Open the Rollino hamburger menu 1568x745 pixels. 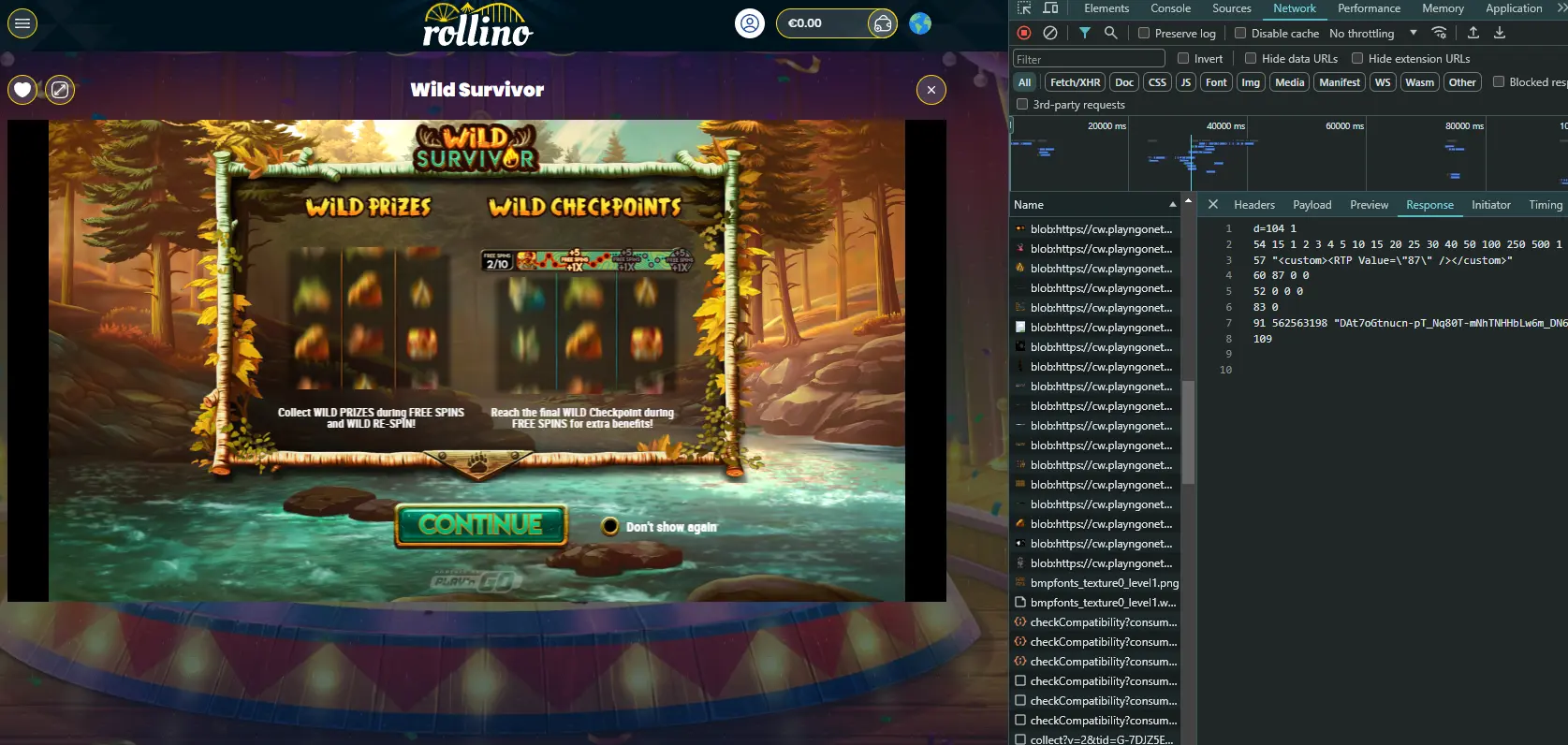click(x=22, y=23)
